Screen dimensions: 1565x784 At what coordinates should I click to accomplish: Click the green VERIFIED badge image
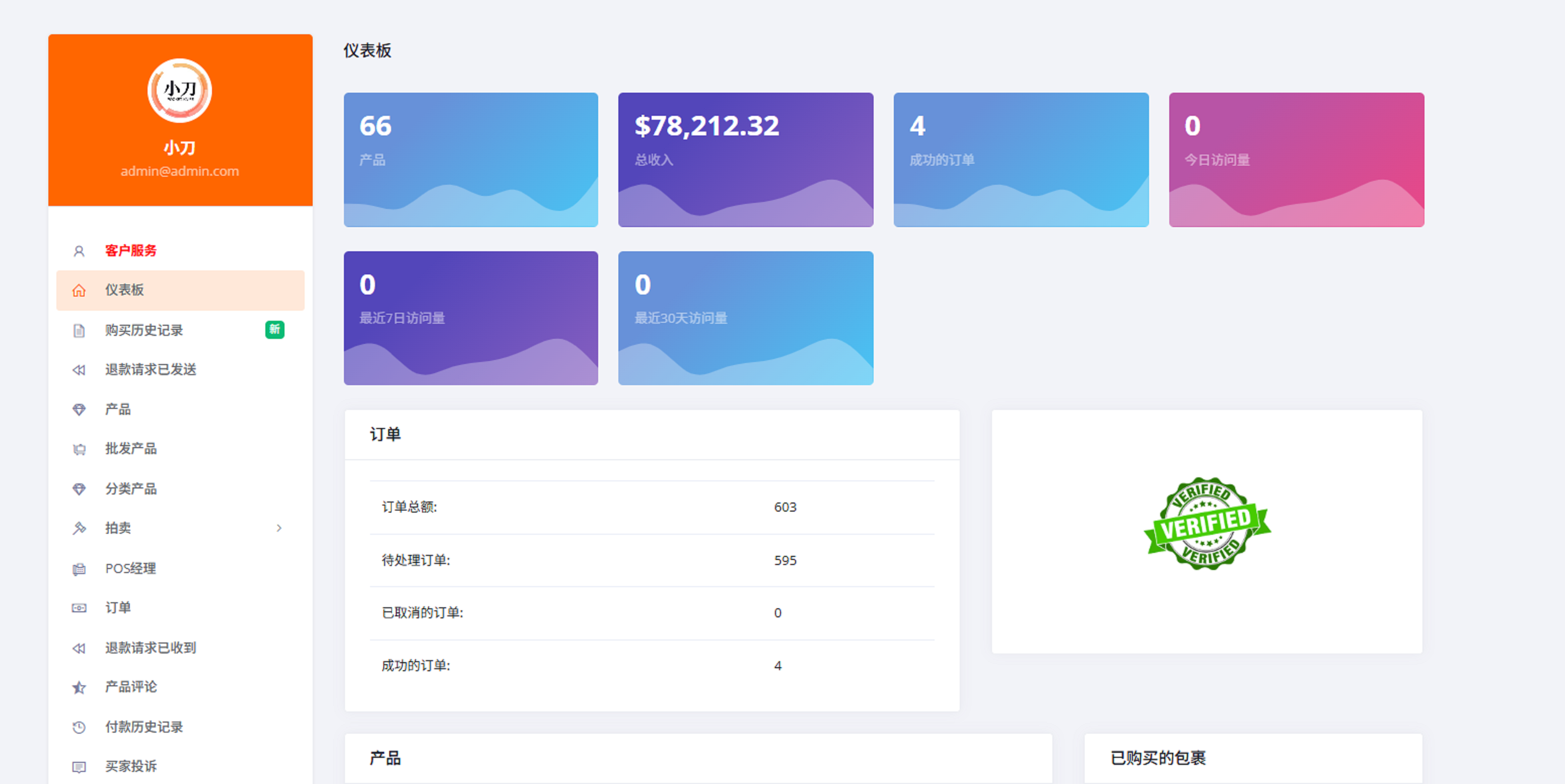[x=1206, y=524]
